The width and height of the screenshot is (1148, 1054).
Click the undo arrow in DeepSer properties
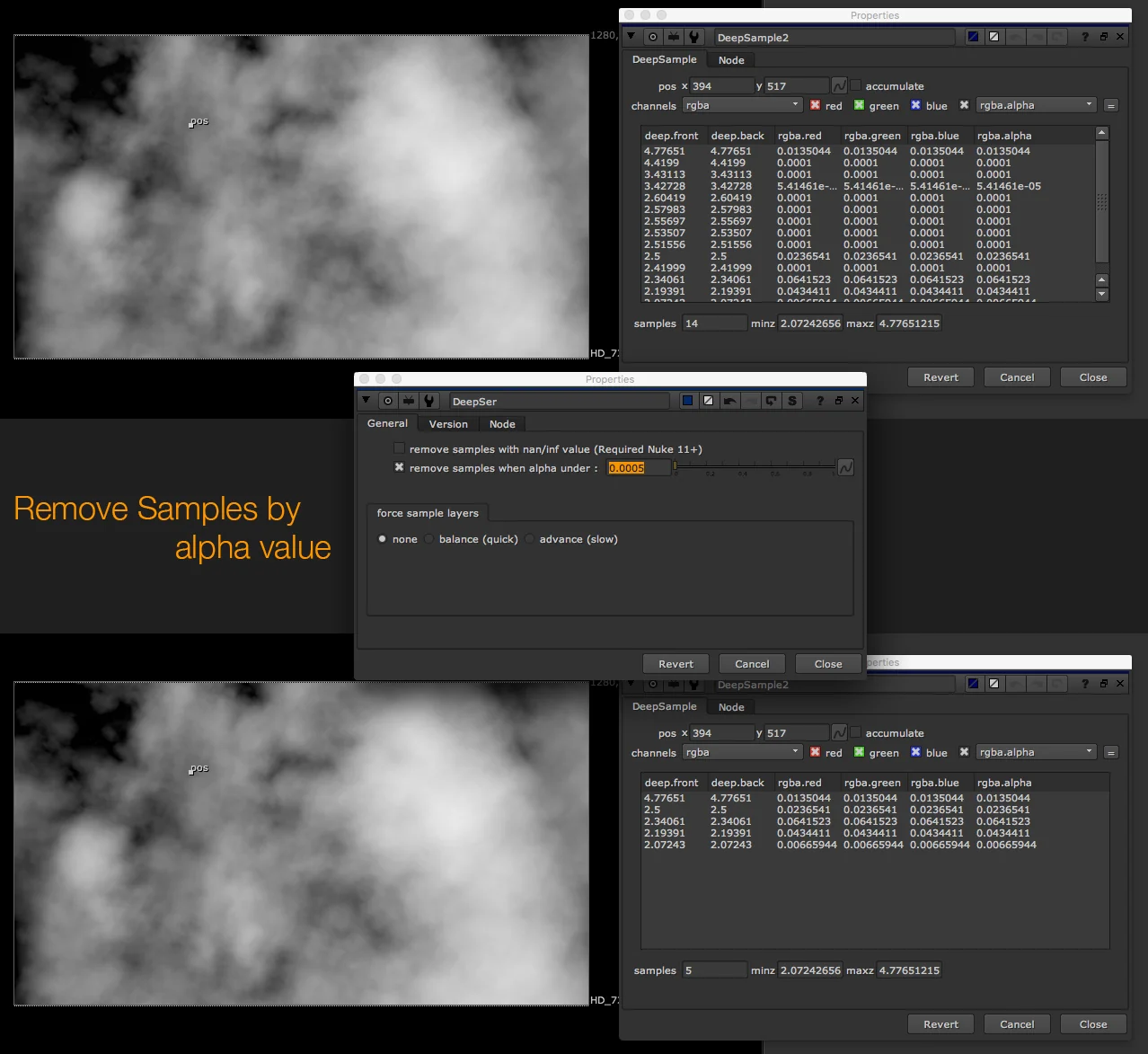(729, 401)
